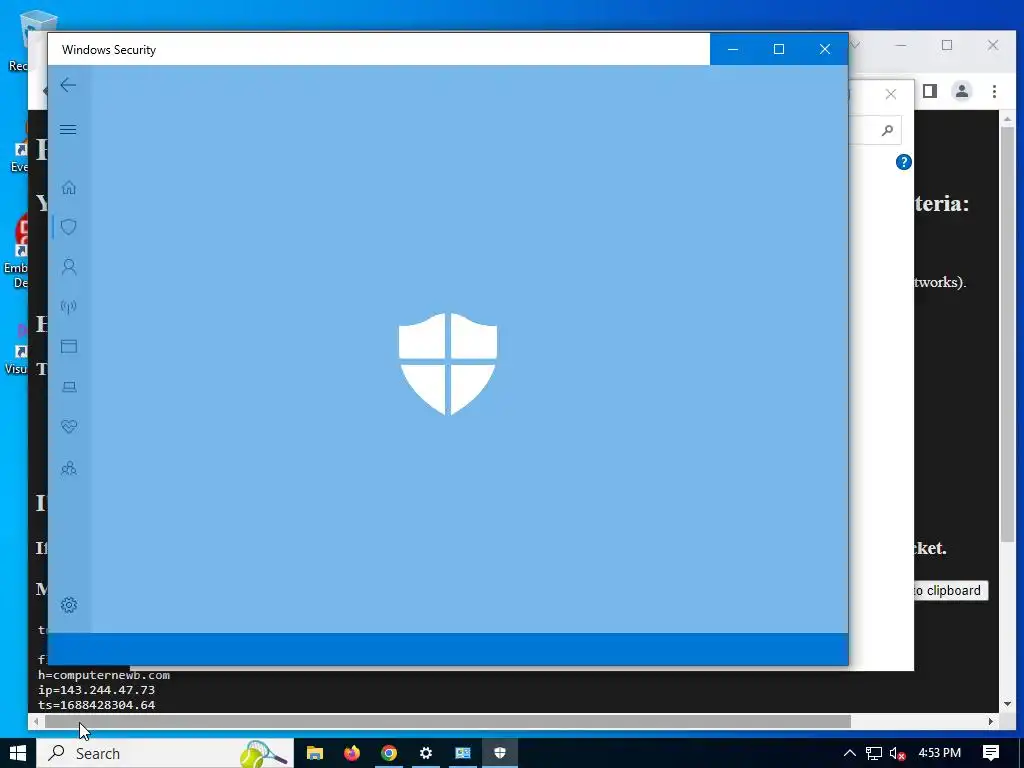Click the 'to clipboard' button in Chrome
This screenshot has height=768, width=1024.
point(951,590)
